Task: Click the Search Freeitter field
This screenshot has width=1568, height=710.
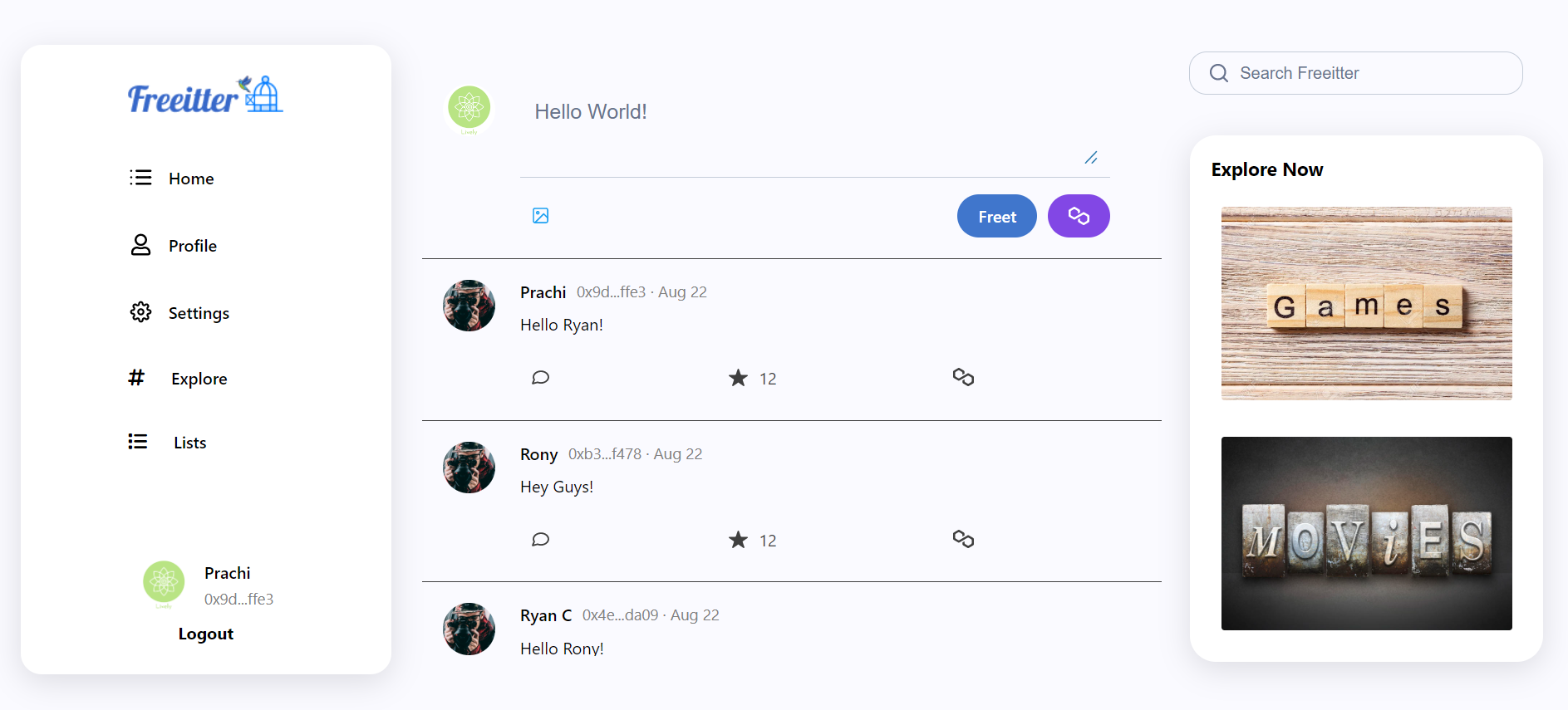Action: [1356, 73]
